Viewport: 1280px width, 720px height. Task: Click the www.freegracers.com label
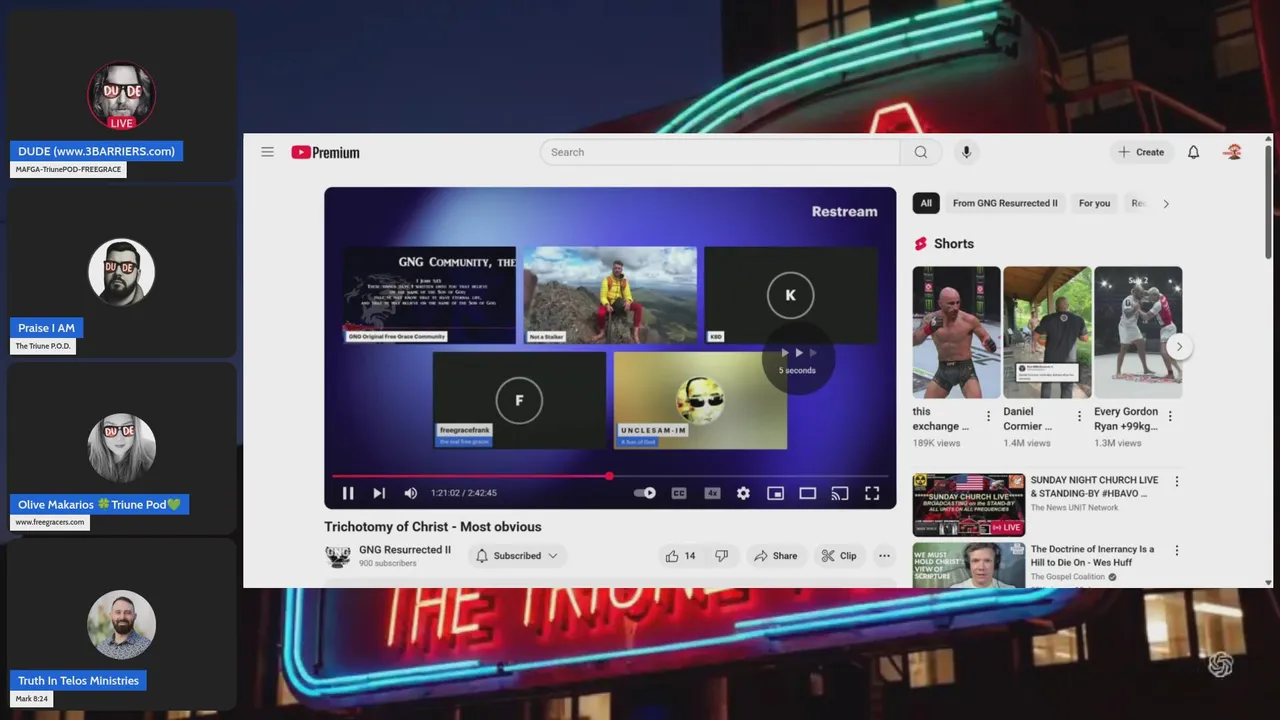pyautogui.click(x=49, y=522)
